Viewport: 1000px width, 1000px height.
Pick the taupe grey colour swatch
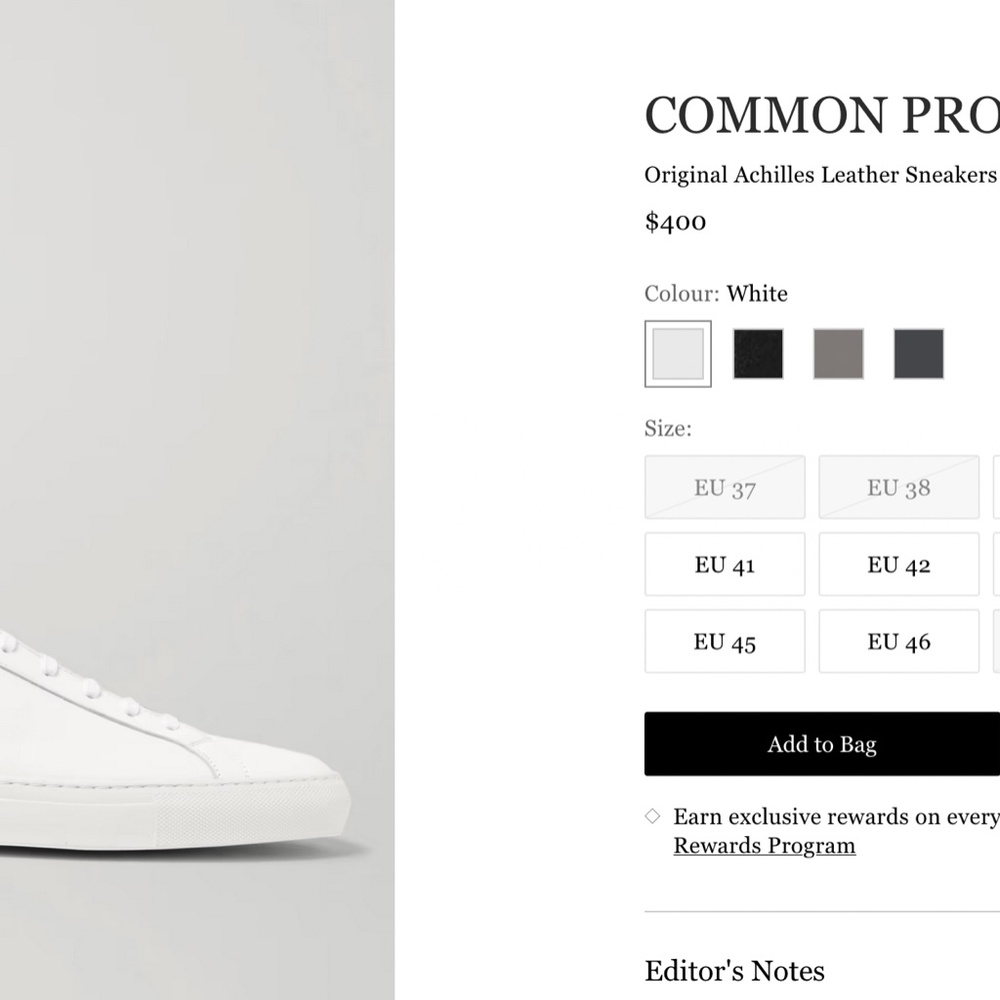838,353
